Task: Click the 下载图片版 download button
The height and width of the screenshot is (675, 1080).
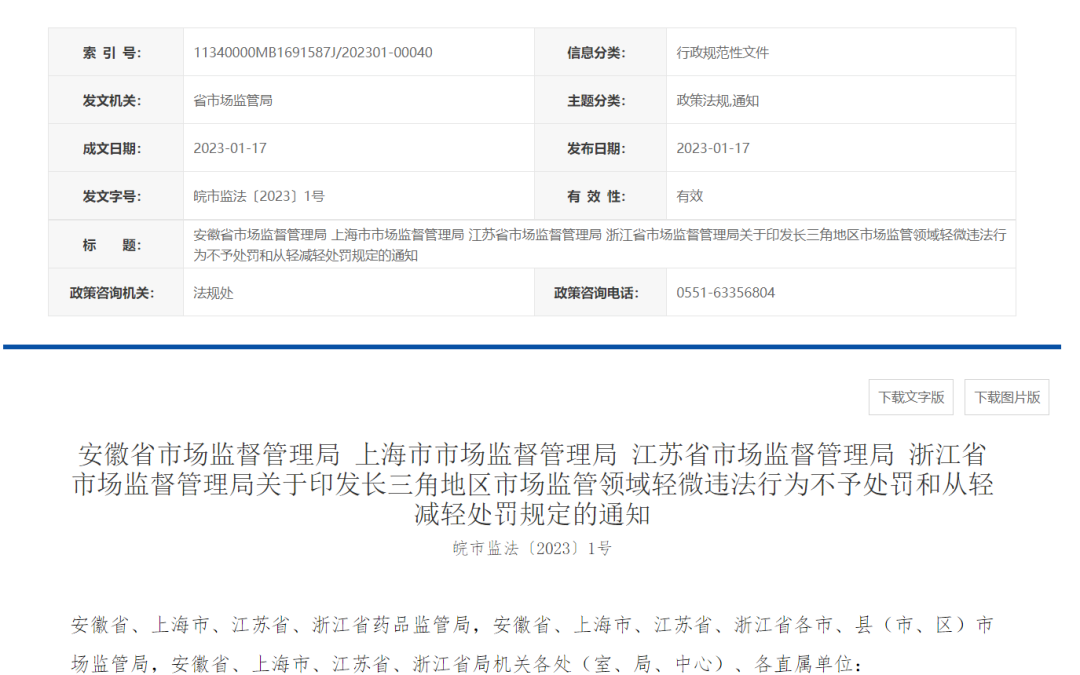Action: point(1006,396)
